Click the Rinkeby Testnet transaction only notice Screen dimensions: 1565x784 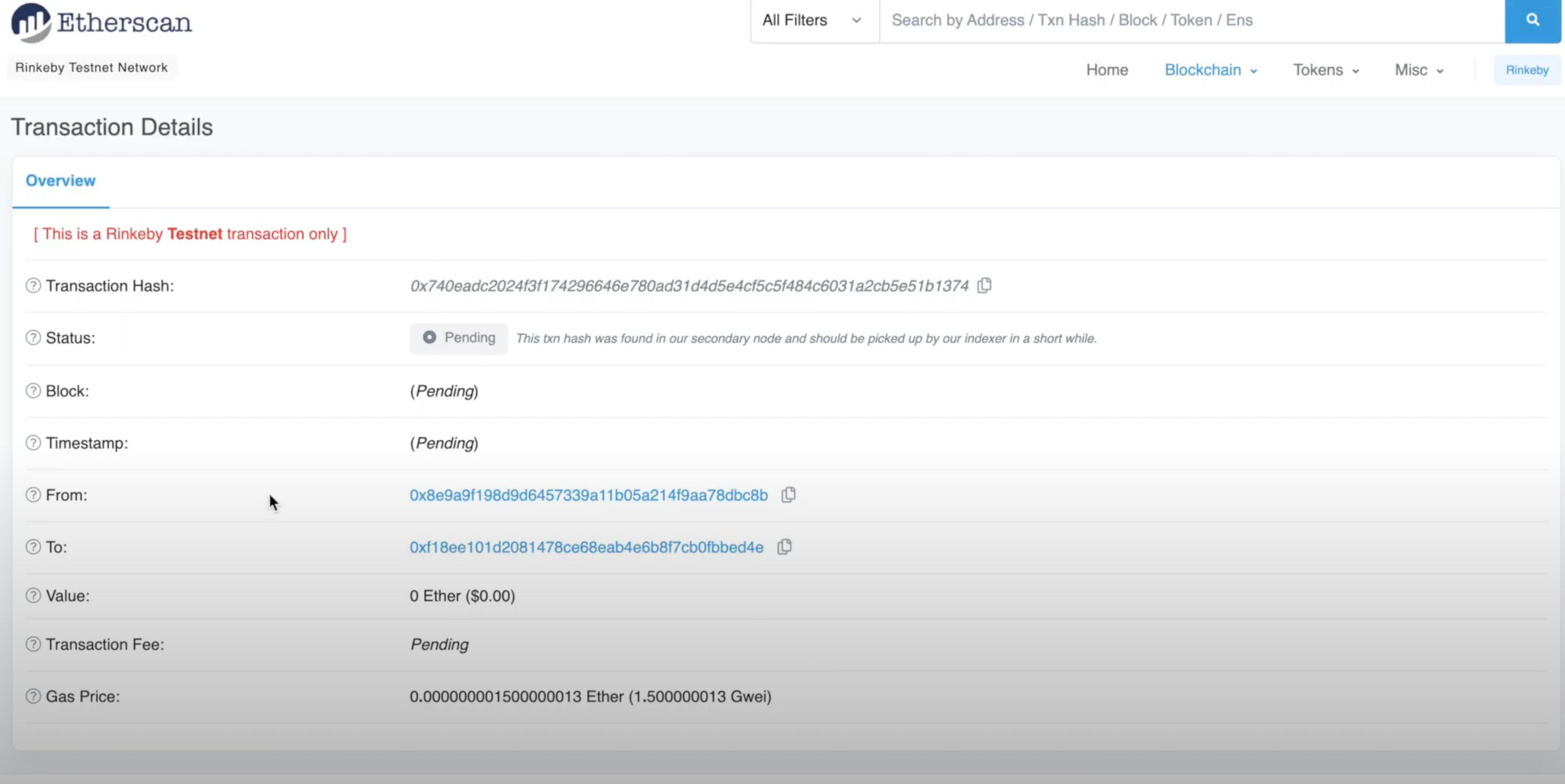[x=190, y=234]
